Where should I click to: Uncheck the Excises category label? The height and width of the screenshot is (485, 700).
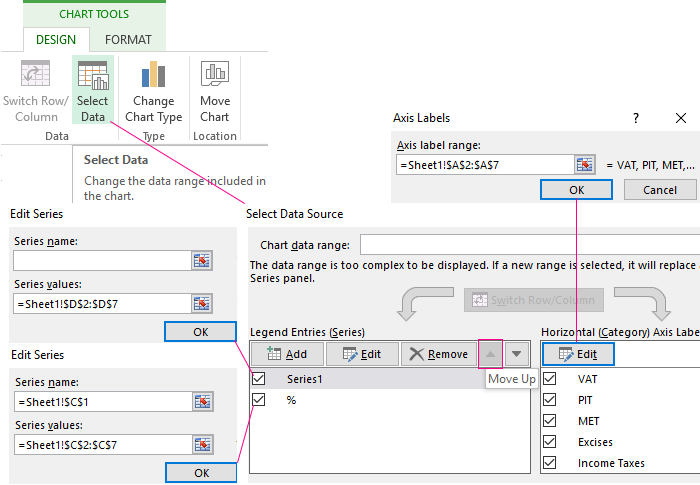550,442
